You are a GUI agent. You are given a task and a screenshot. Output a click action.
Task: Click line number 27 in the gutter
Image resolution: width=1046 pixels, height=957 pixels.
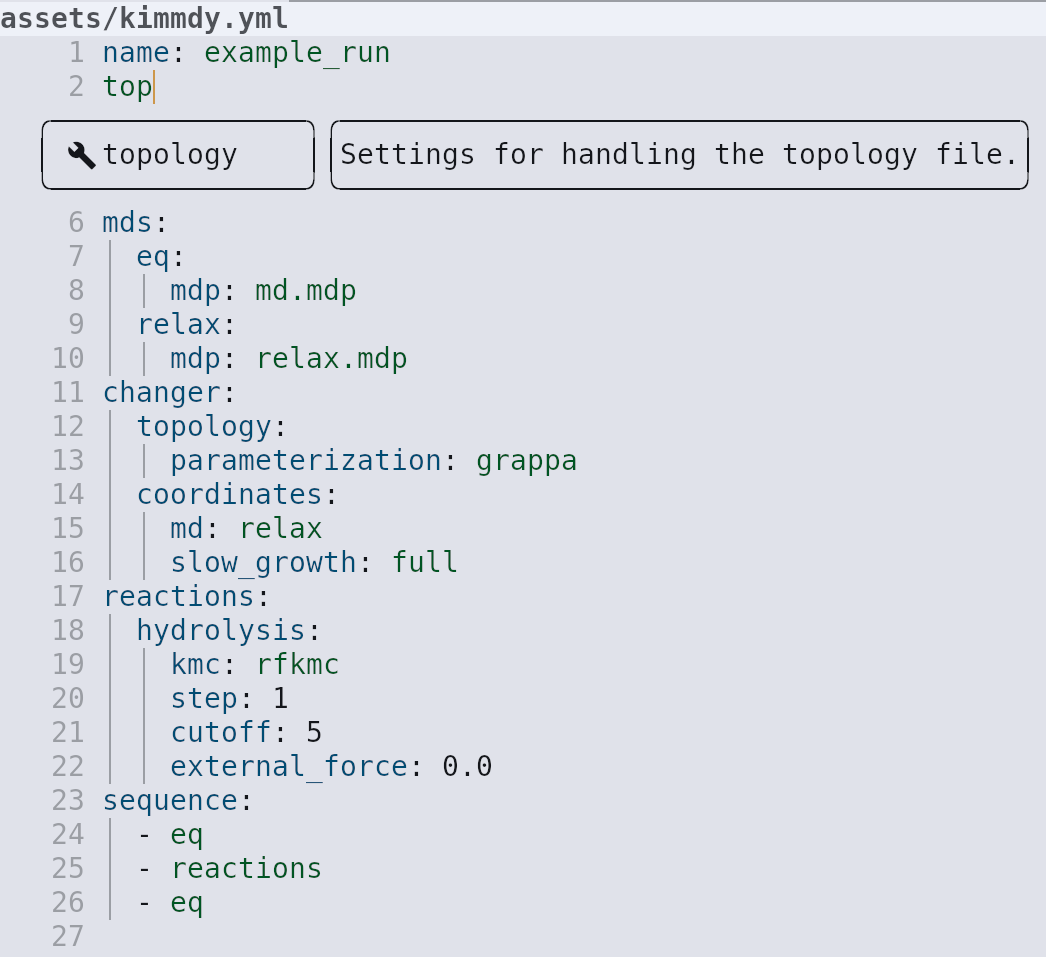point(68,937)
